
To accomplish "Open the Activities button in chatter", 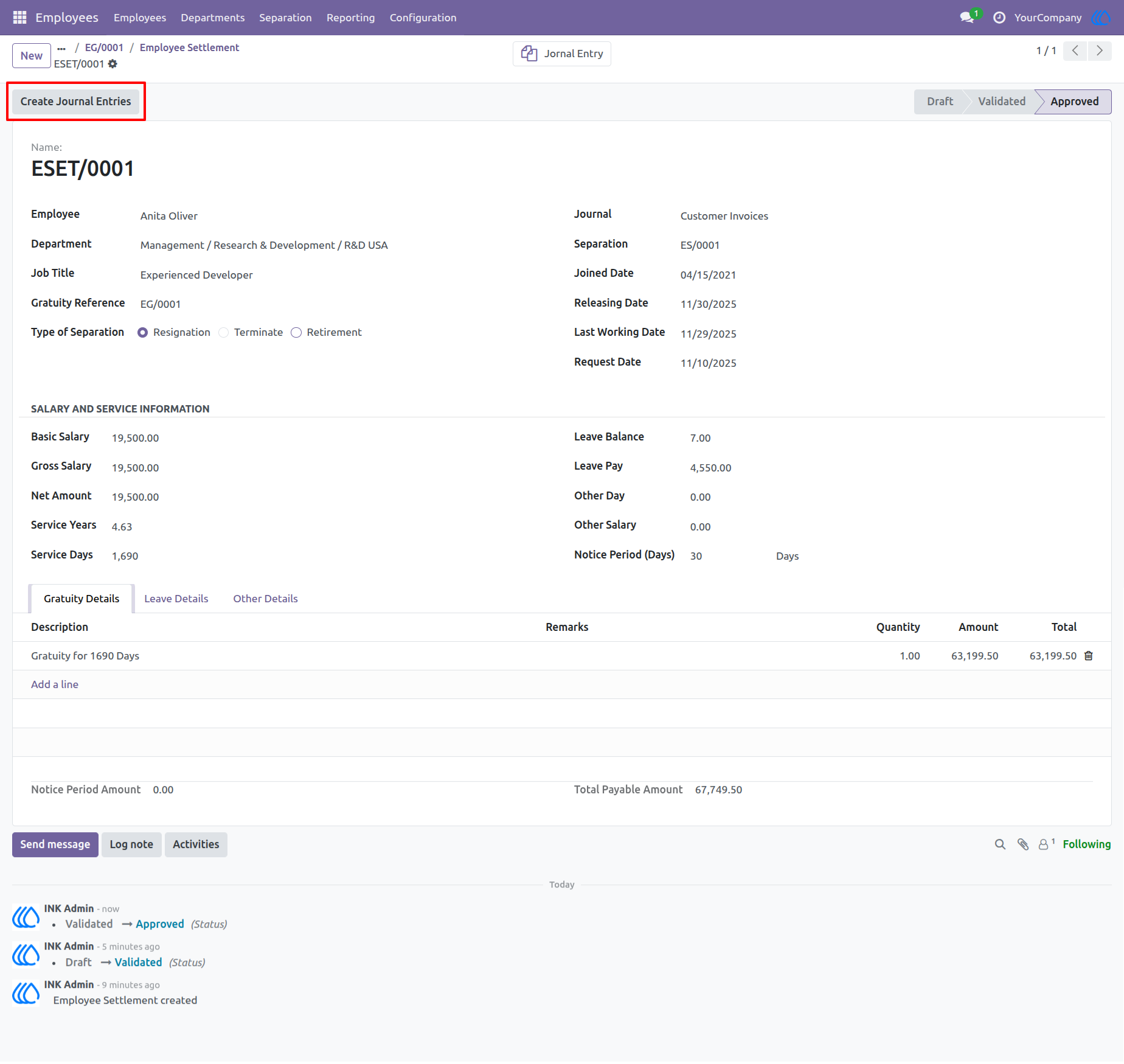I will [x=196, y=844].
